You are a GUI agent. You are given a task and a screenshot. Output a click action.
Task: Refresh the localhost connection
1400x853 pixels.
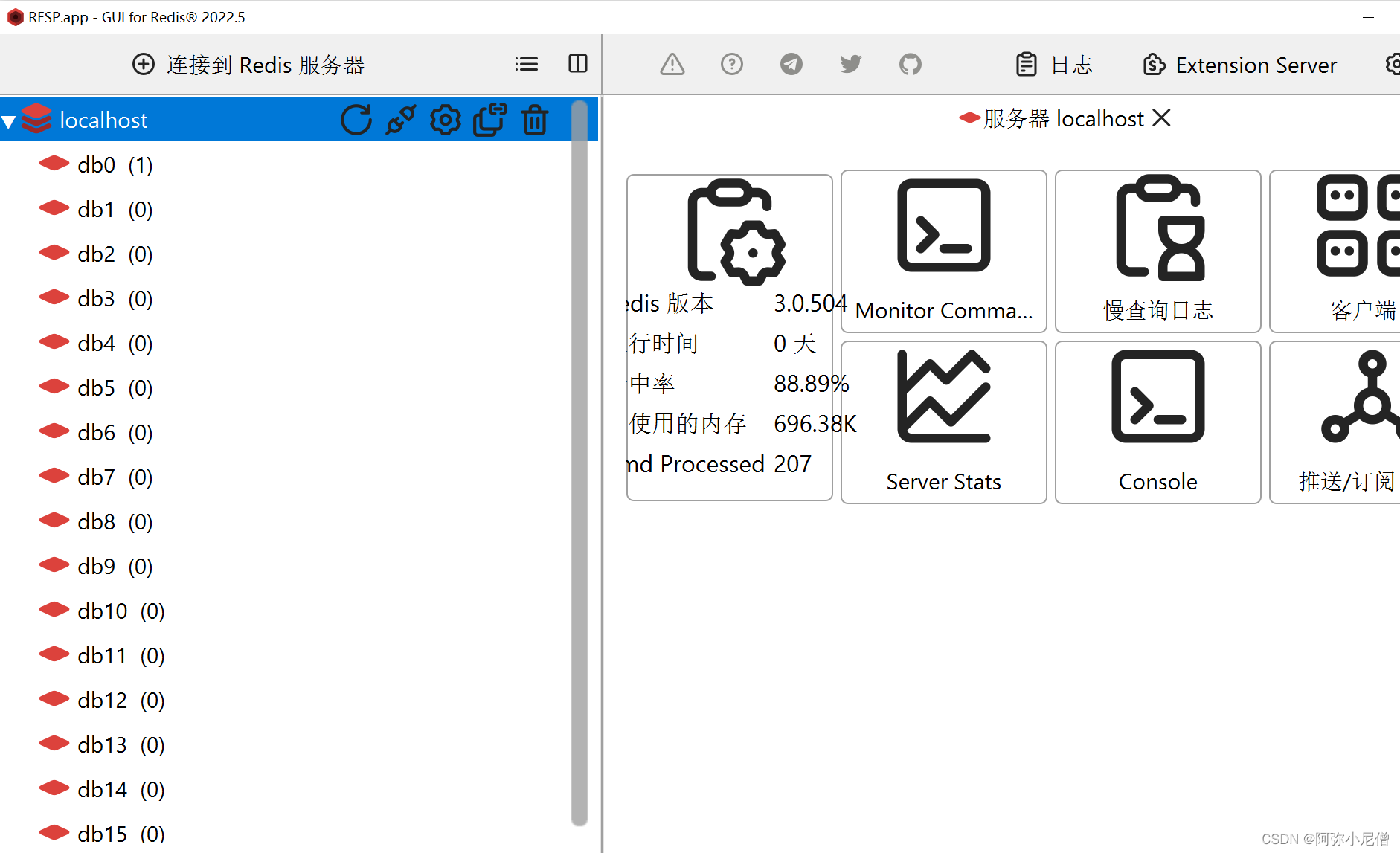[x=356, y=119]
